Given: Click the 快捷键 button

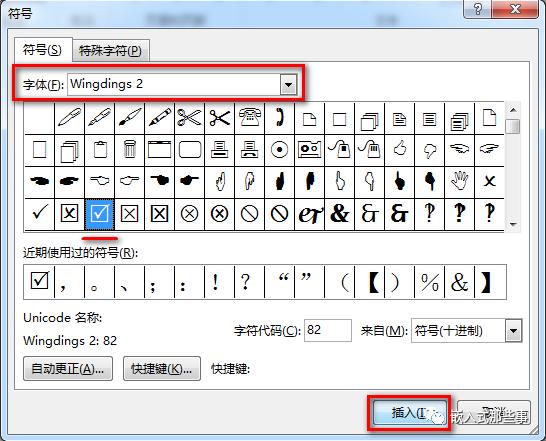Looking at the screenshot, I should click(x=162, y=369).
